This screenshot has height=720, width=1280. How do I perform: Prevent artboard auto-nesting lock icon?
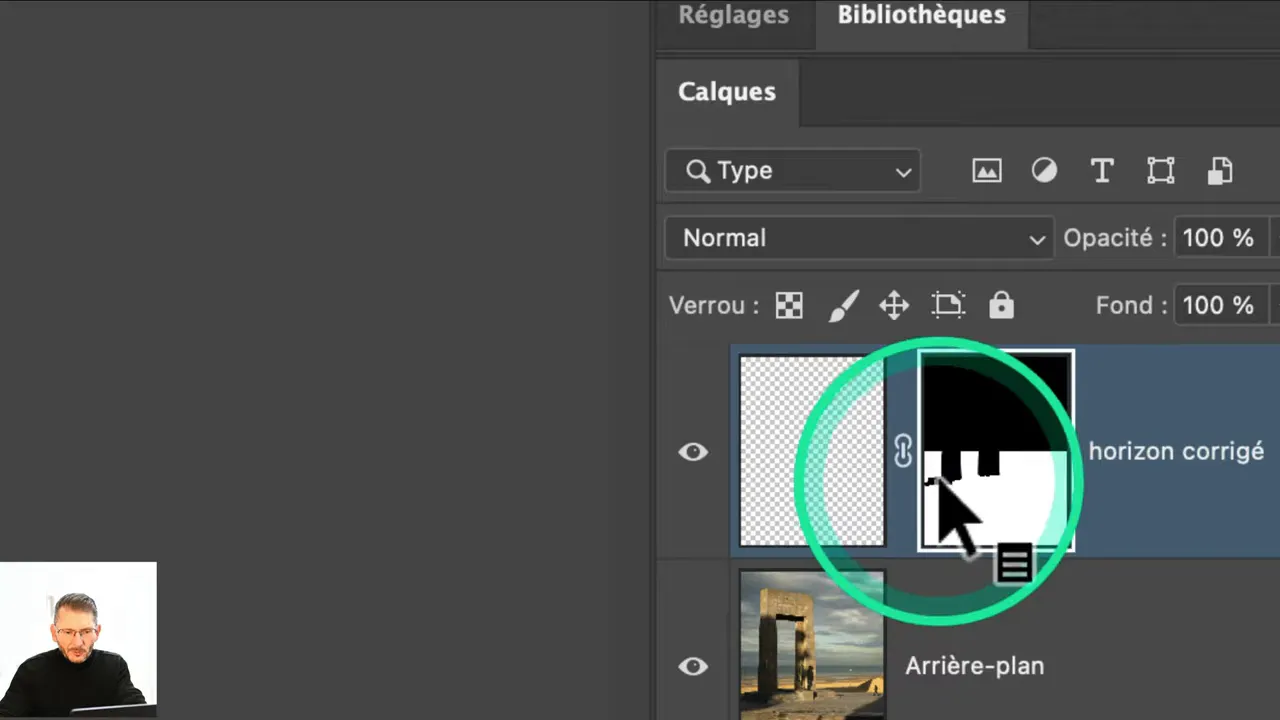947,306
